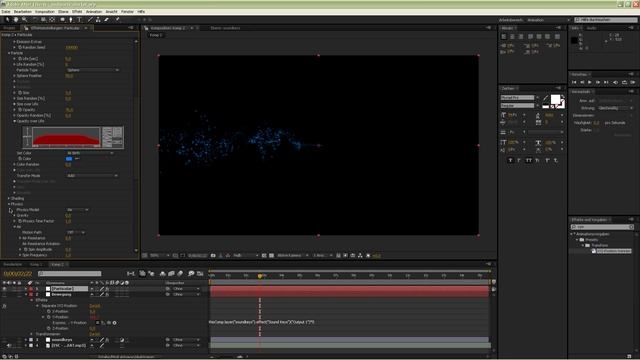Switch to Renderliste tab
Viewport: 640px width, 360px height.
(13, 264)
